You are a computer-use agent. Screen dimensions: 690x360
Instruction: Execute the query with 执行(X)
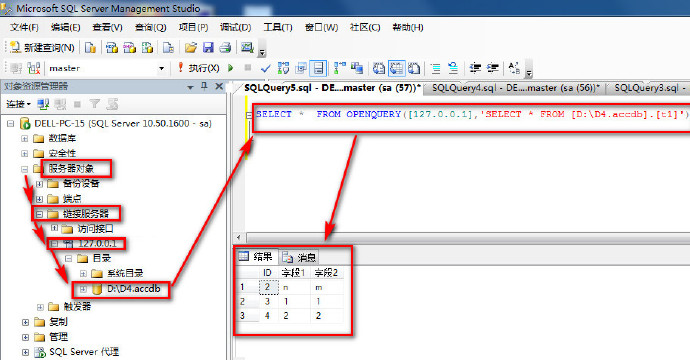click(198, 68)
